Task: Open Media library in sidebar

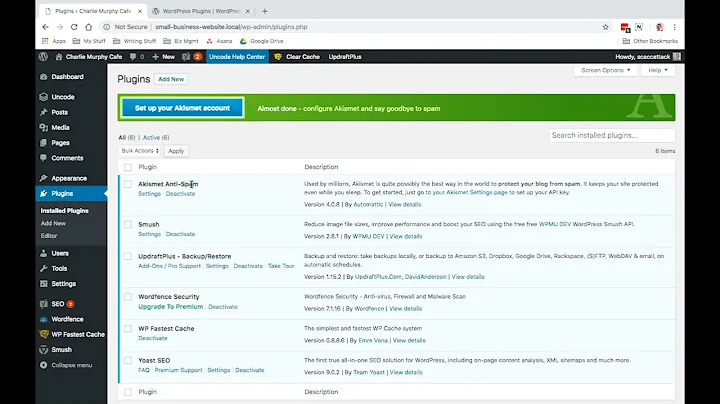Action: pyautogui.click(x=60, y=127)
